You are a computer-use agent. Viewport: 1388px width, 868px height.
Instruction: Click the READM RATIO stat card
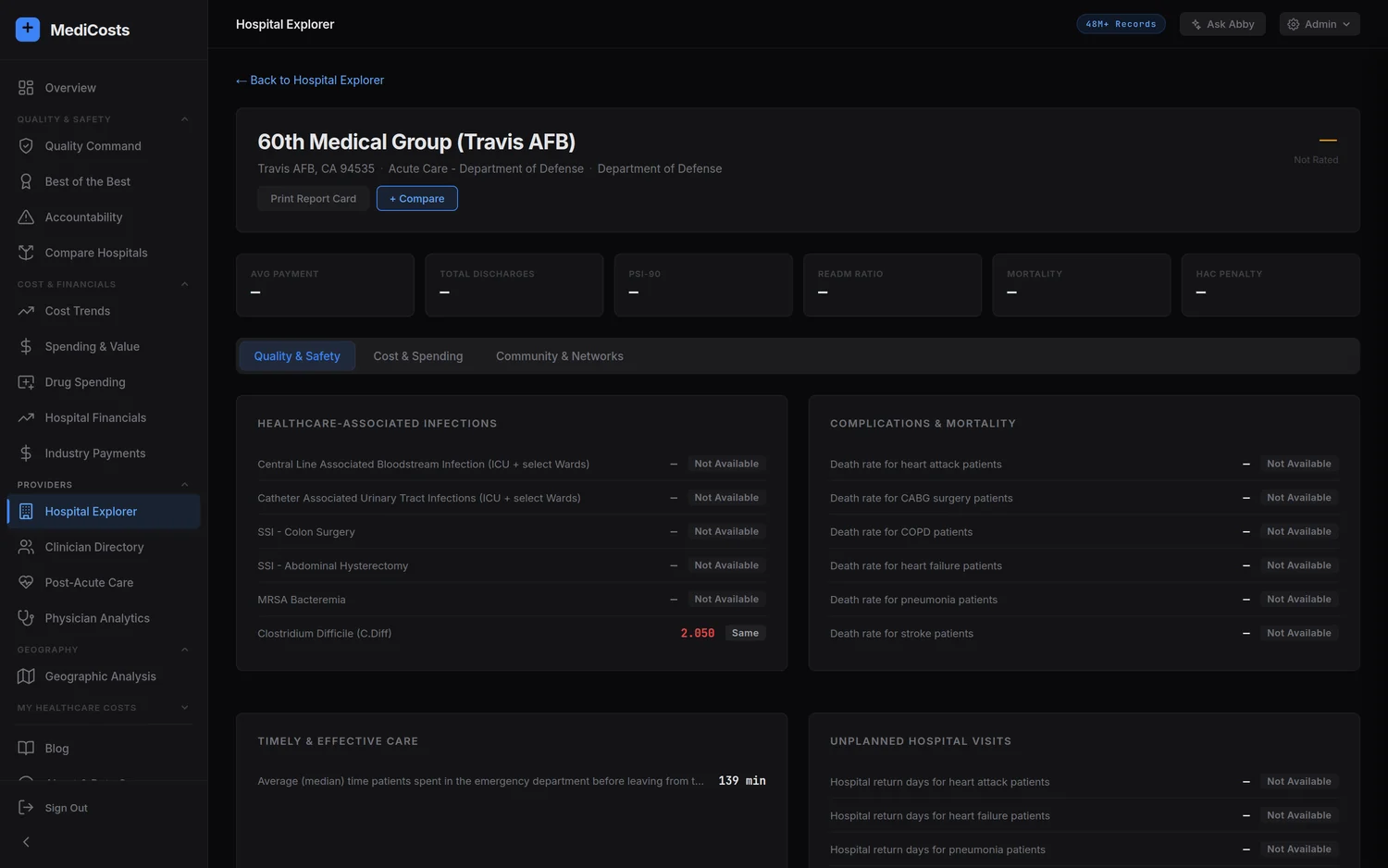point(892,285)
